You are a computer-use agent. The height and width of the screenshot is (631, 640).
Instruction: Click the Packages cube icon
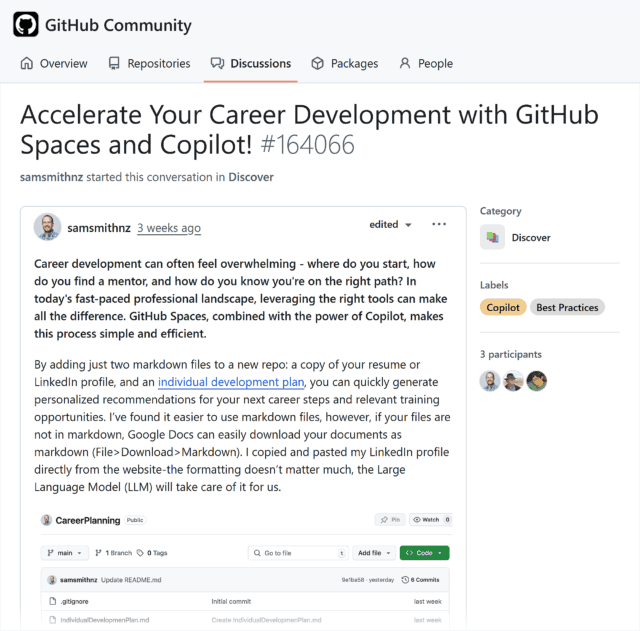(x=317, y=64)
